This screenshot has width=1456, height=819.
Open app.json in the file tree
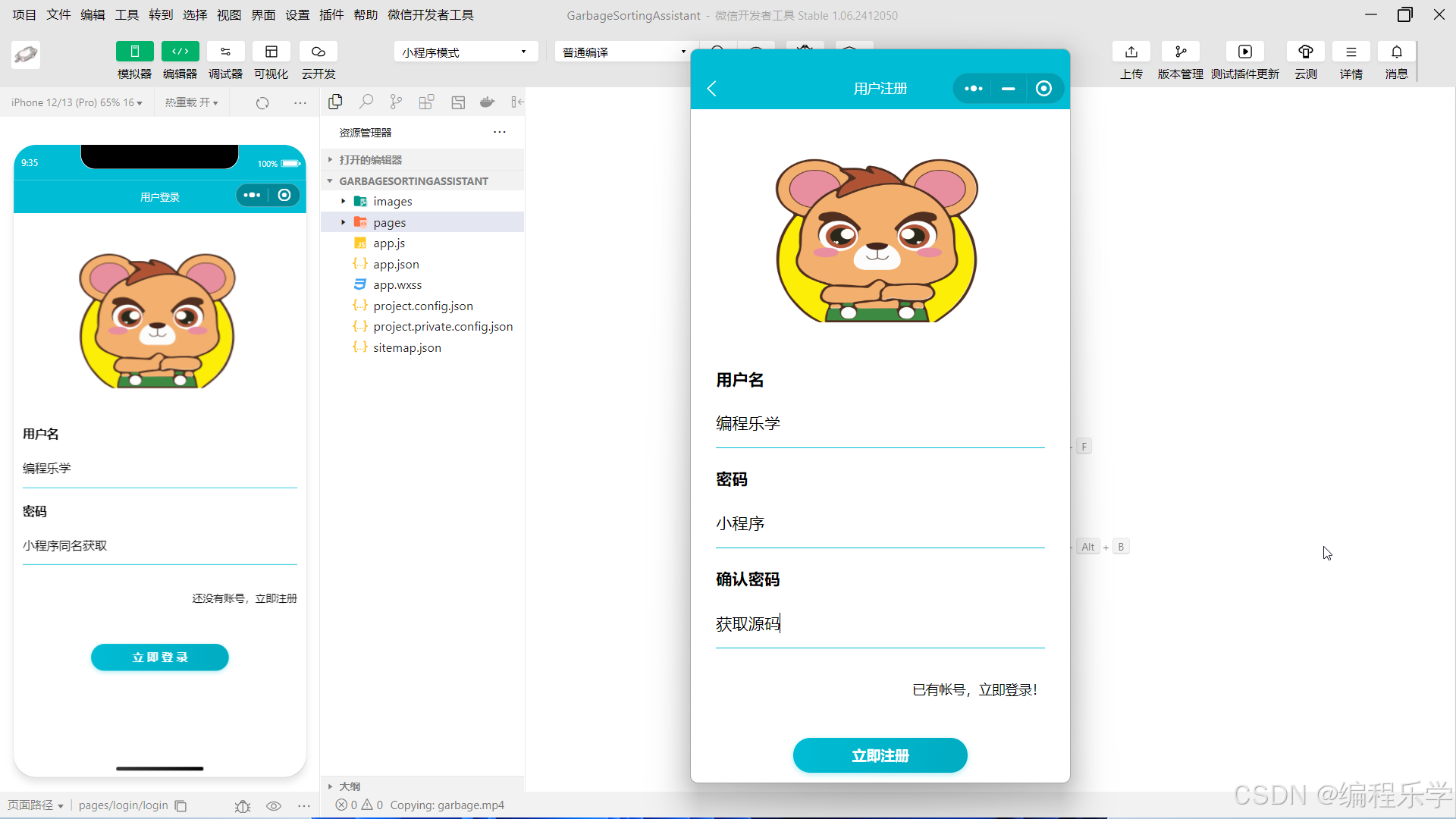pyautogui.click(x=396, y=264)
